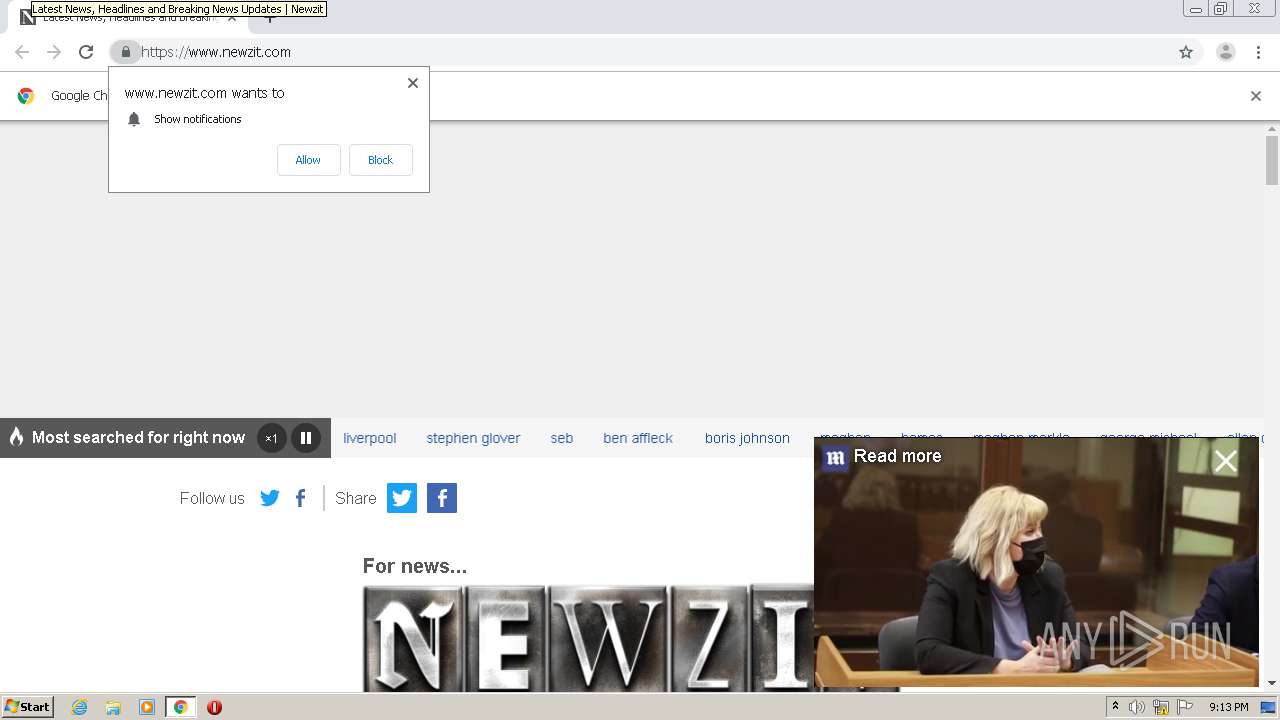Open the stephen glover trending search
Image resolution: width=1280 pixels, height=720 pixels.
tap(473, 438)
